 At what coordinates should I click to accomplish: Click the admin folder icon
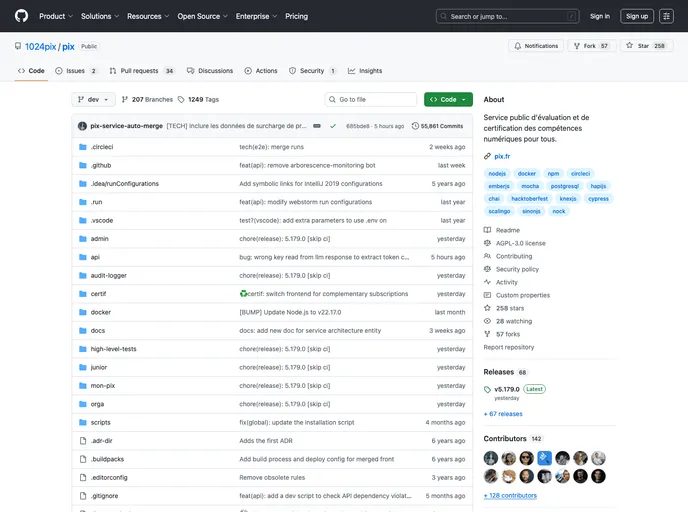[83, 239]
